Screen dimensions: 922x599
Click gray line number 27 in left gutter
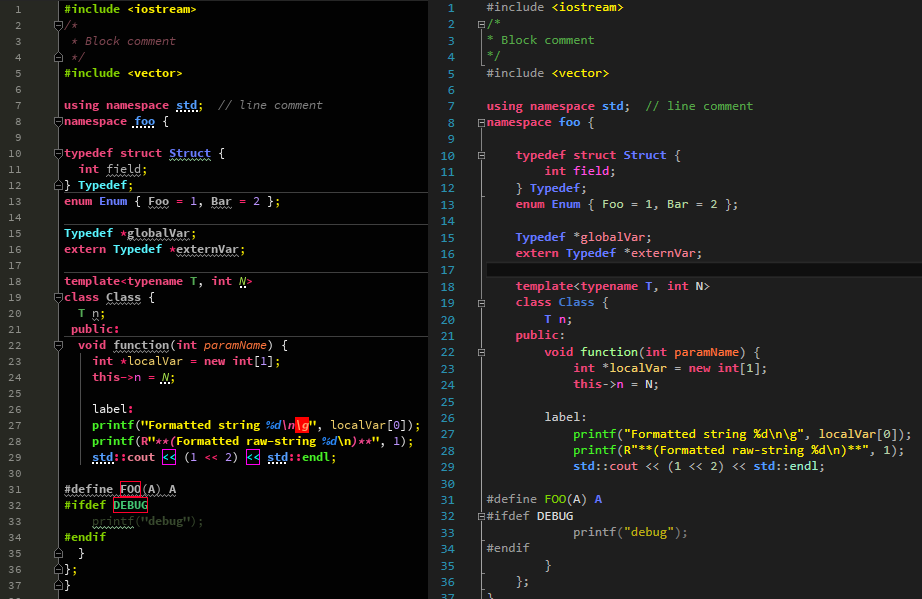point(15,426)
